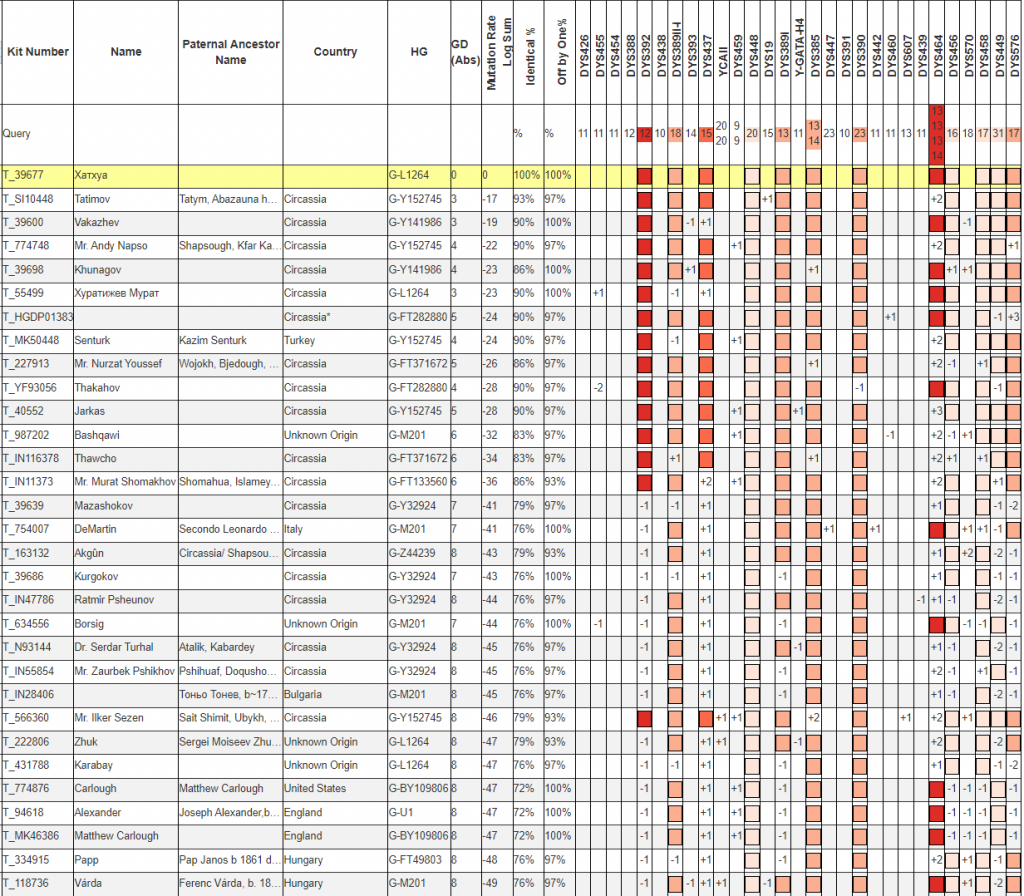
Task: Select the GD (Abs) column header
Action: 465,52
